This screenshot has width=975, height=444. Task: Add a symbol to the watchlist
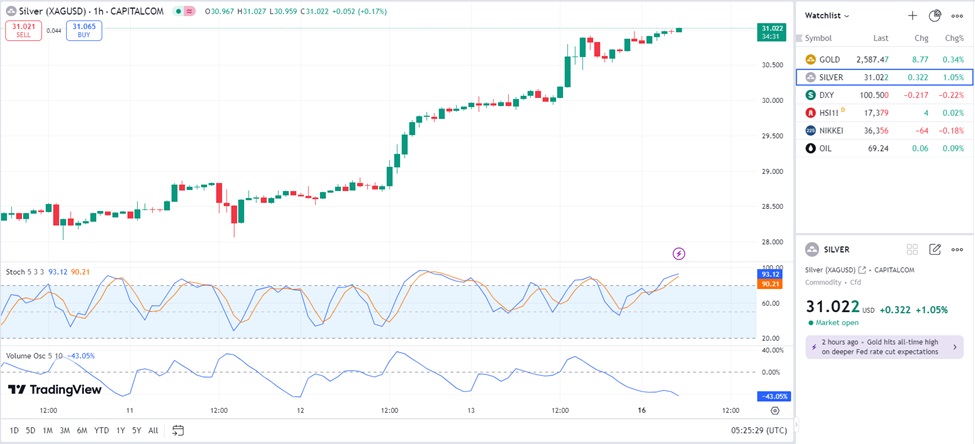coord(912,16)
